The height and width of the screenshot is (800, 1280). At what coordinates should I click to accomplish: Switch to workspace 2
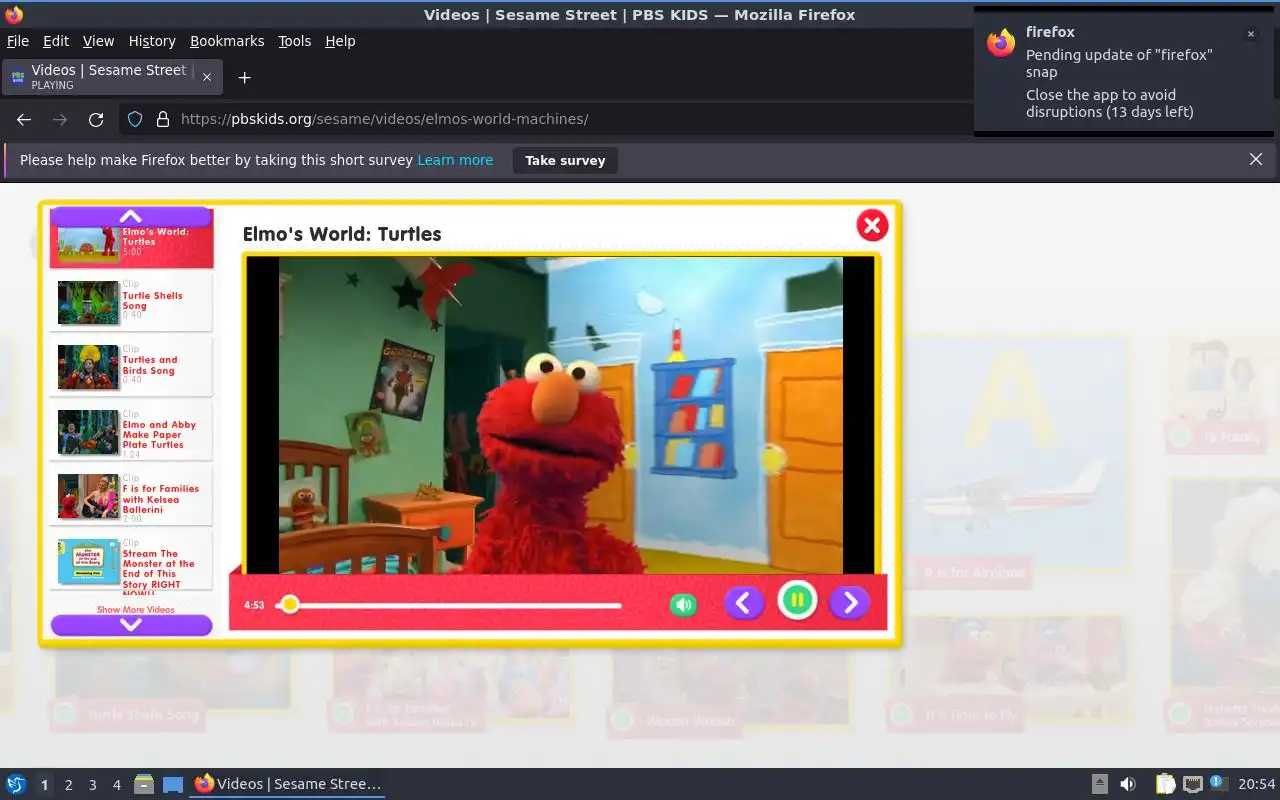69,785
